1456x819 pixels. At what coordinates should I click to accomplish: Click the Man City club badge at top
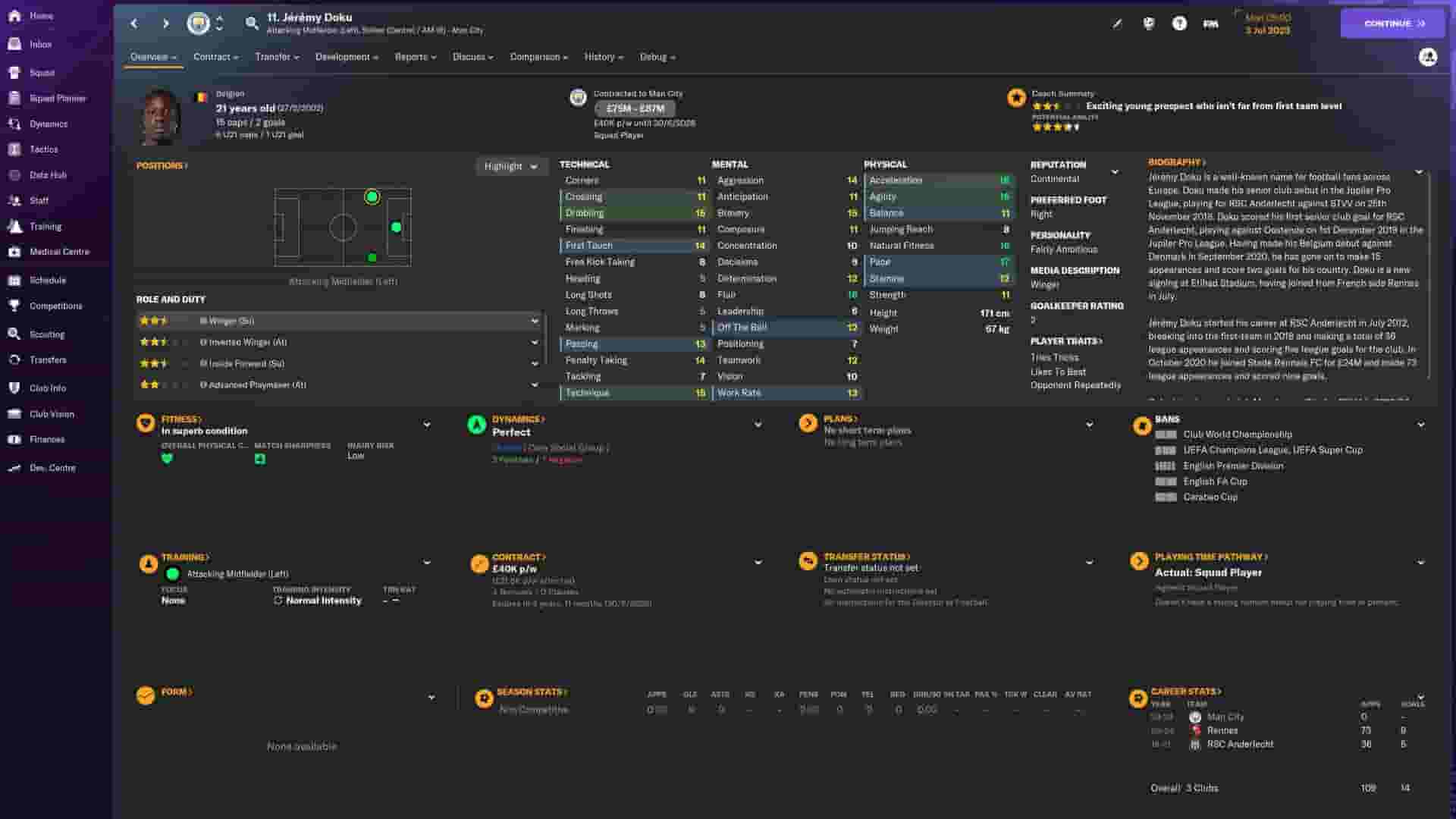tap(196, 23)
